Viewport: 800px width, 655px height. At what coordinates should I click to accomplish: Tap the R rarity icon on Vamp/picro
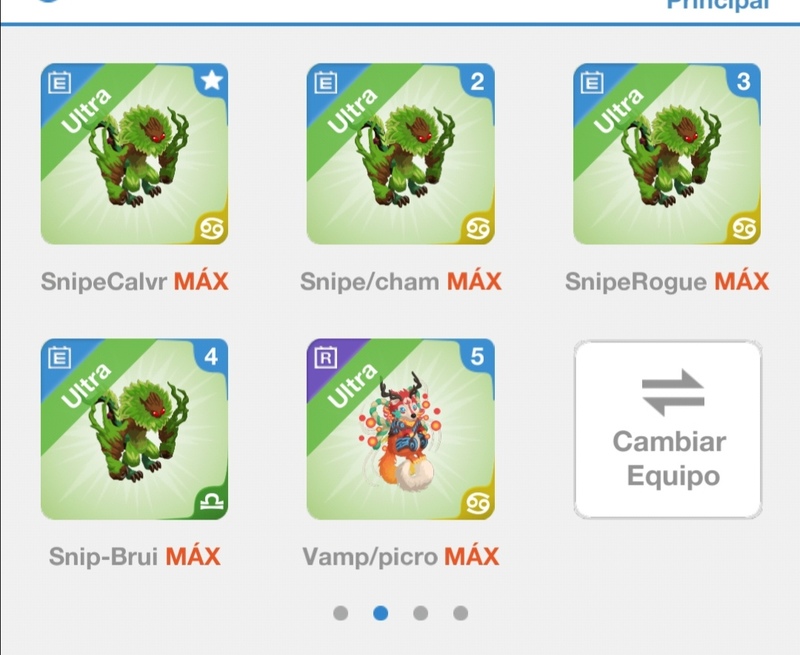pyautogui.click(x=326, y=357)
